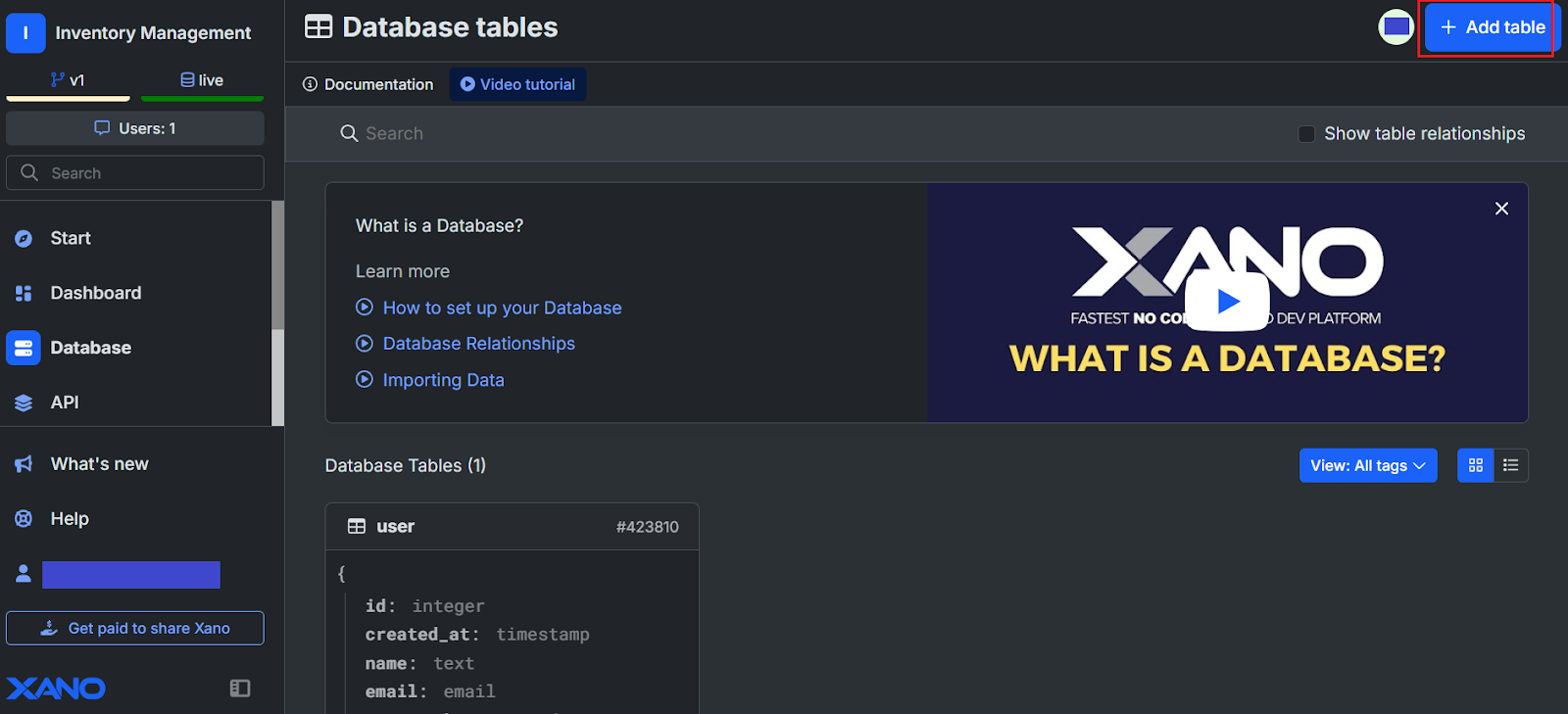
Task: Switch to list view of tables
Action: 1511,465
